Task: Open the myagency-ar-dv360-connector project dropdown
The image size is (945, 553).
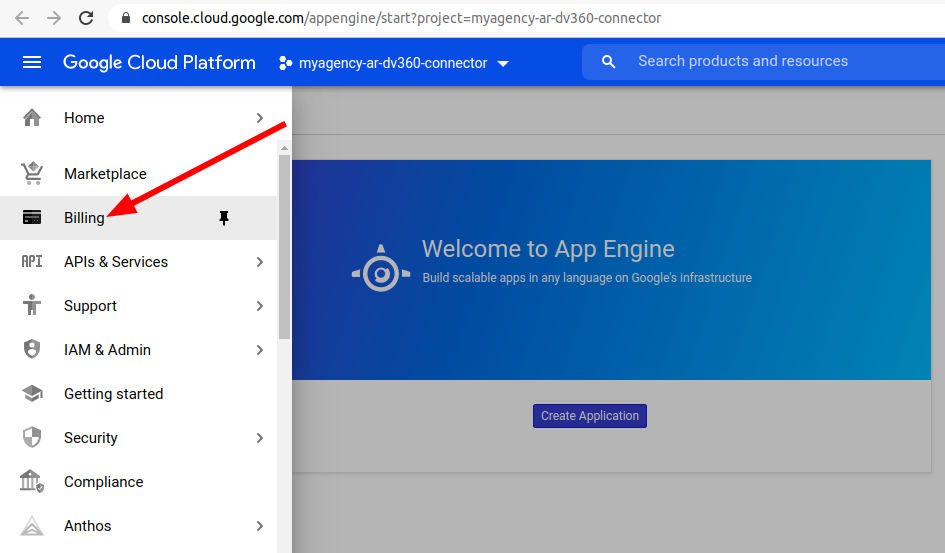Action: coord(394,63)
